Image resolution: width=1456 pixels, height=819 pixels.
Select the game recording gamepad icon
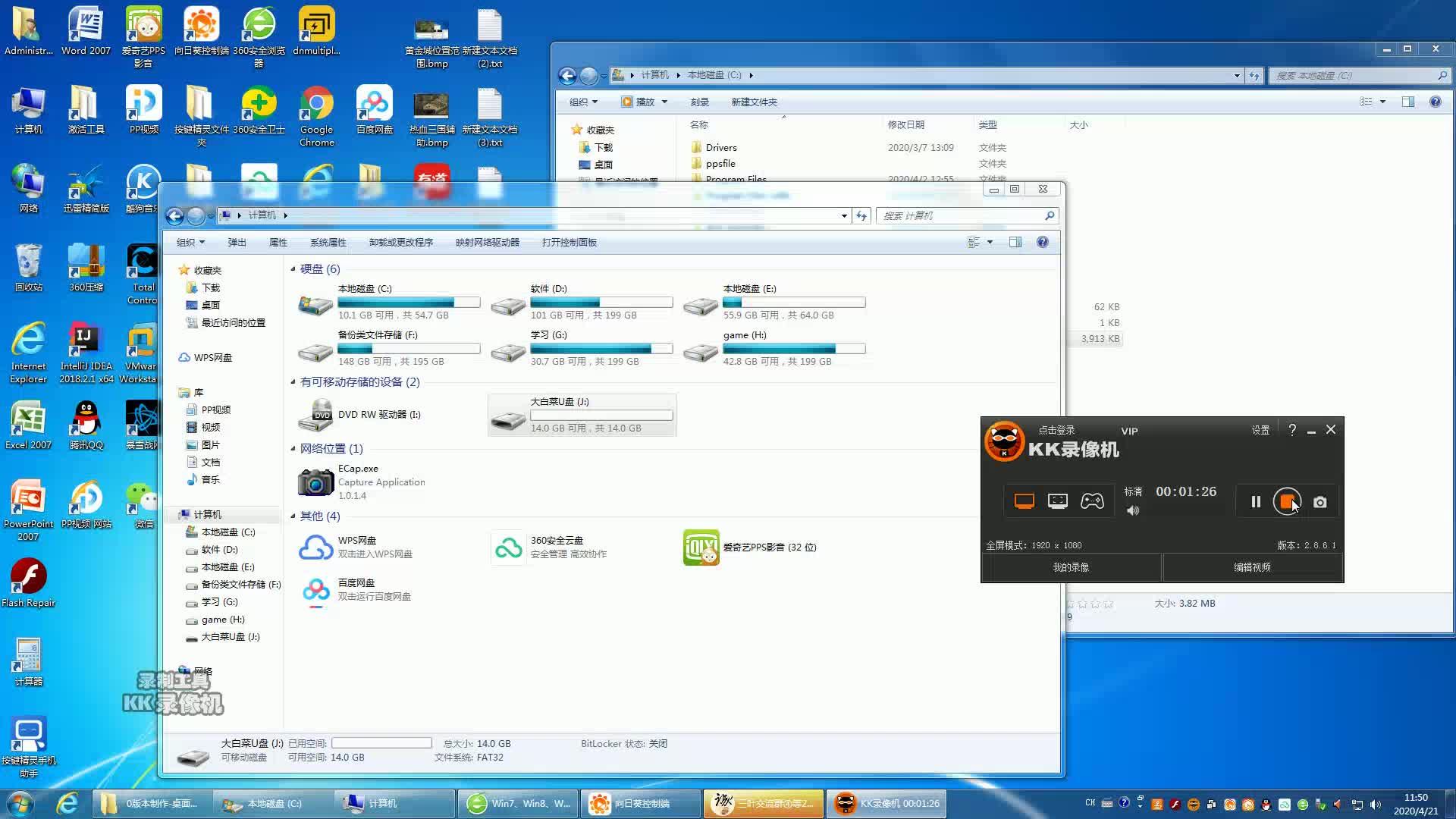(1092, 501)
